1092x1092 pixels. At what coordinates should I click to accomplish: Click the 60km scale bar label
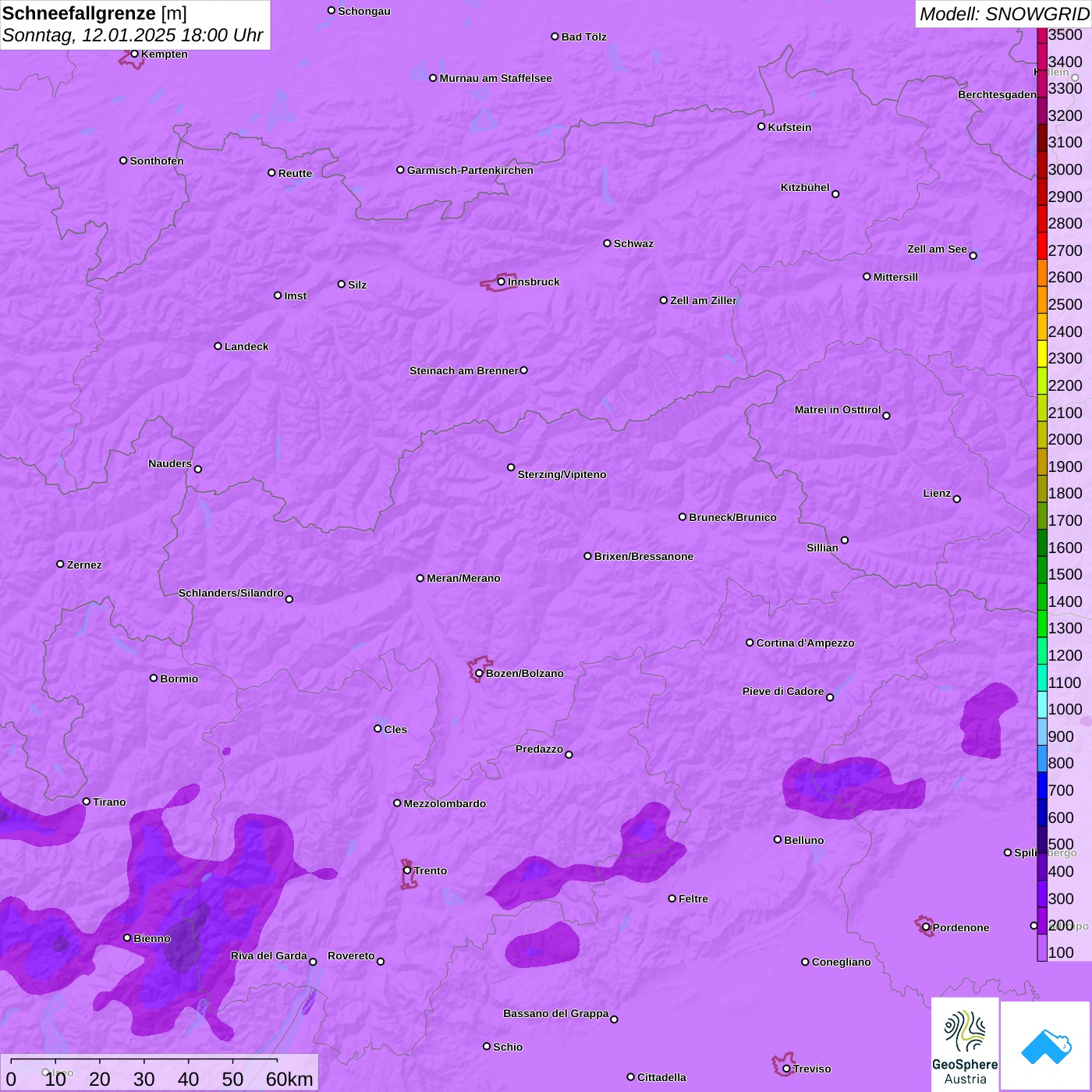[x=289, y=1079]
